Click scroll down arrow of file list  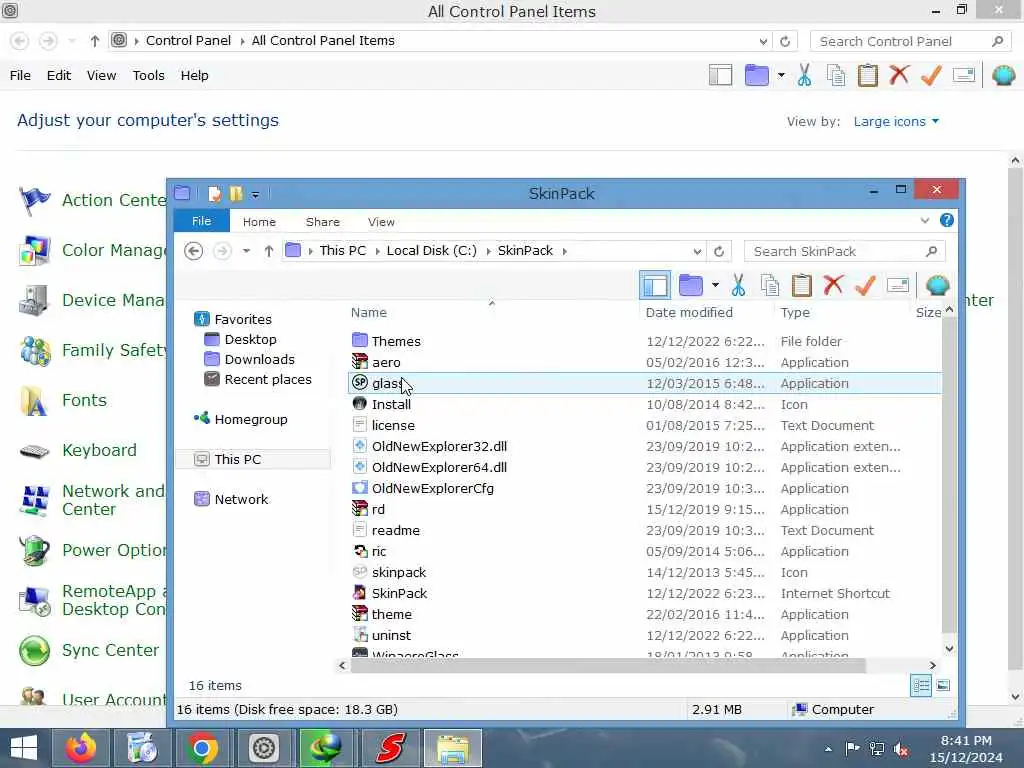(950, 648)
